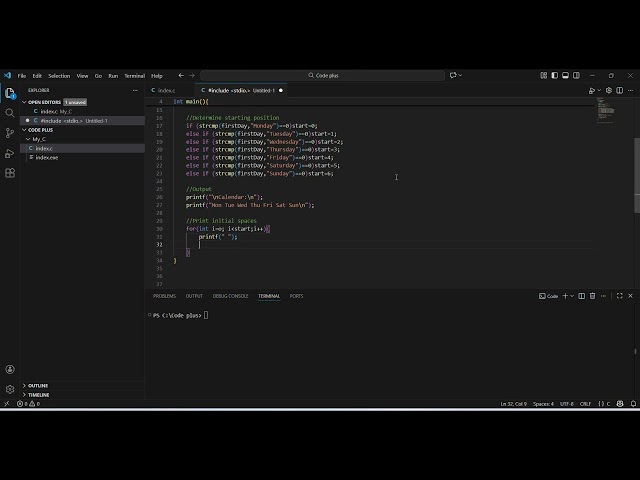Toggle the Primary Side Bar

click(x=555, y=76)
